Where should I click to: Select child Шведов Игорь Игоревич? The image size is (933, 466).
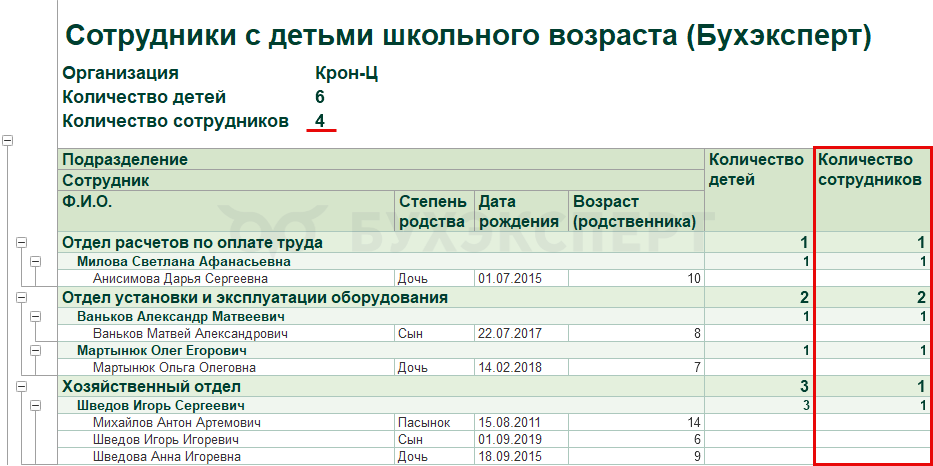tap(226, 440)
